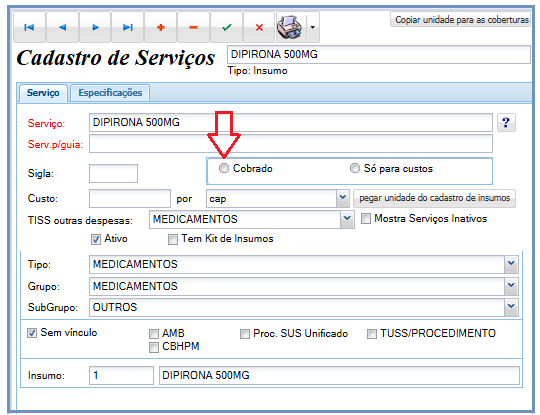This screenshot has width=540, height=415.
Task: Enable Tem Kit de Insumos checkbox
Action: coord(173,239)
